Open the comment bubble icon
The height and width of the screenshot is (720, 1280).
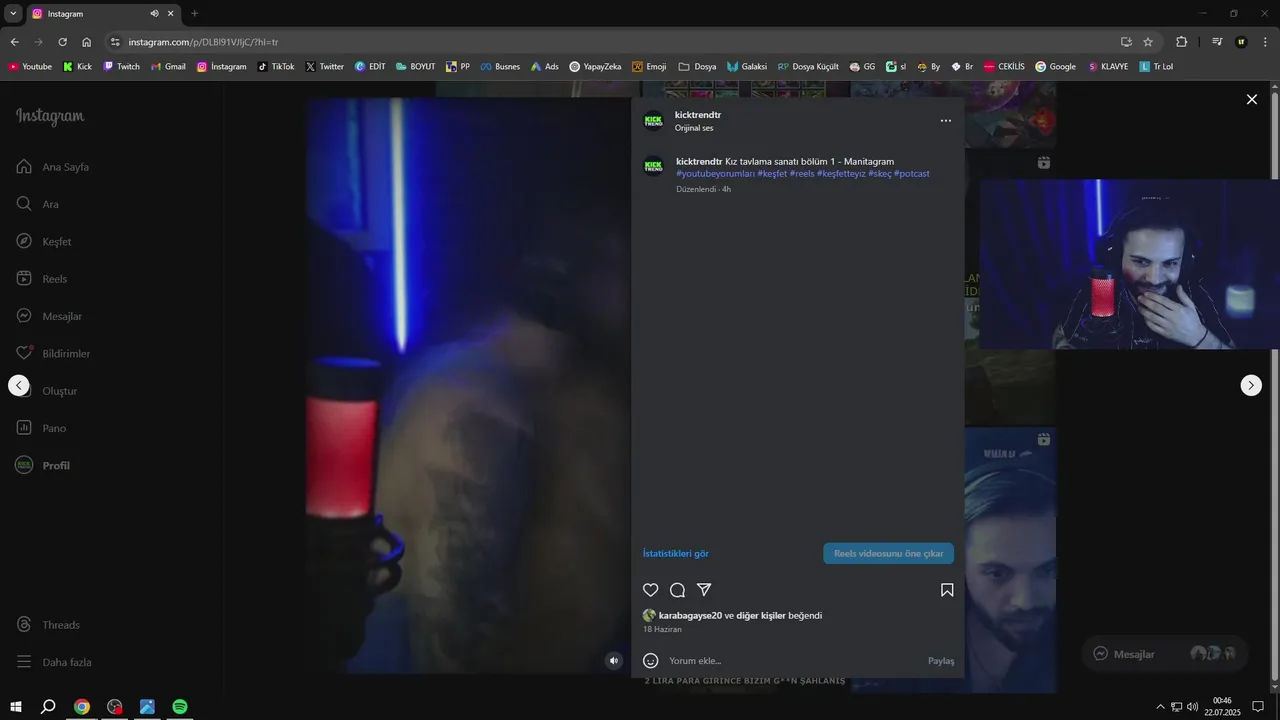point(677,590)
